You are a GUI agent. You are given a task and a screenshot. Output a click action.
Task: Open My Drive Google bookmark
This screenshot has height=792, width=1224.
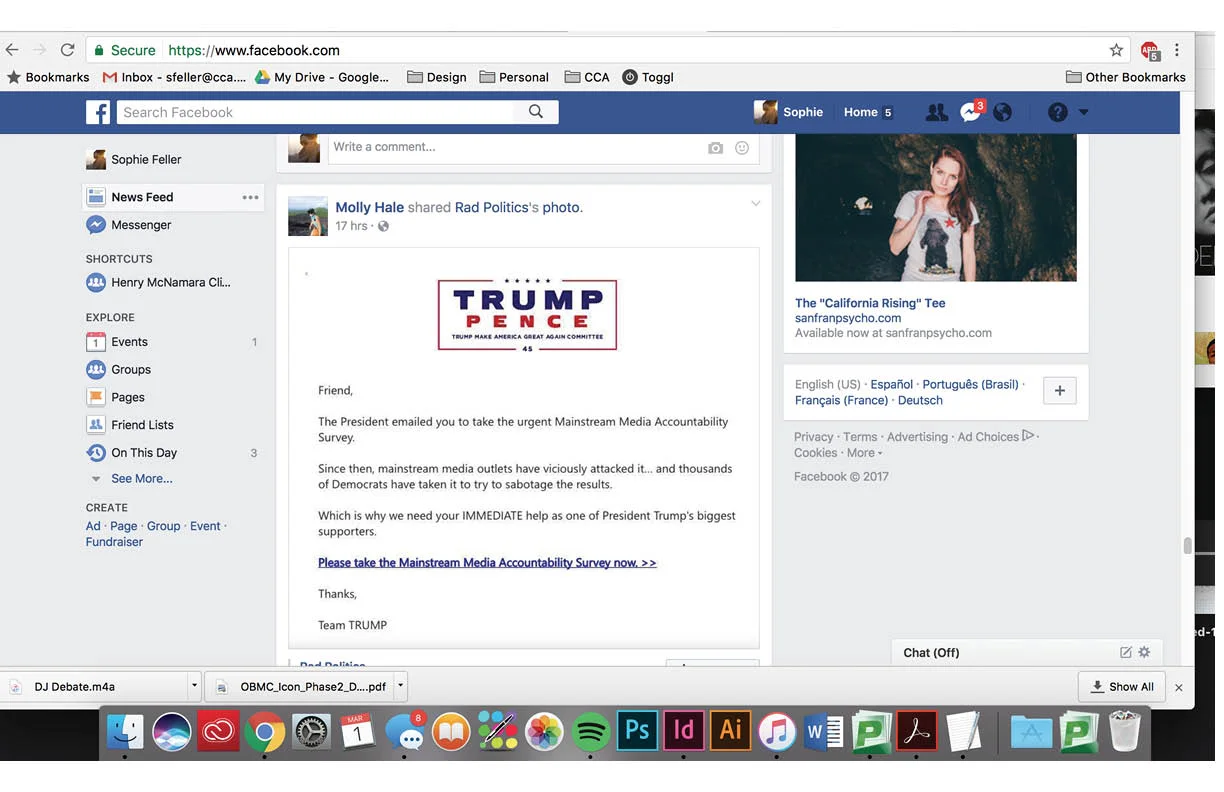click(321, 77)
